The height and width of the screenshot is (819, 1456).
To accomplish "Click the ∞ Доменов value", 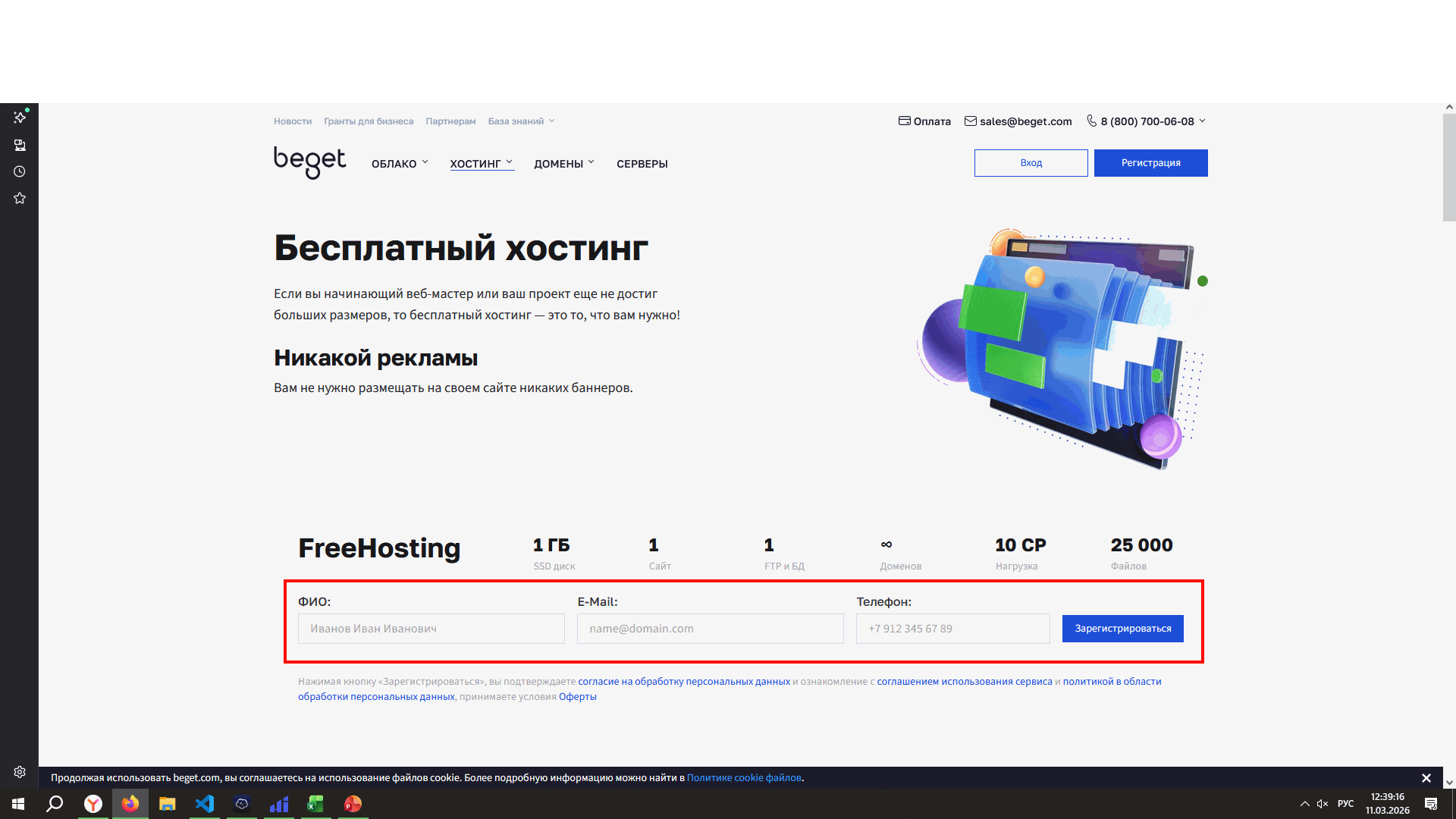I will coord(886,544).
